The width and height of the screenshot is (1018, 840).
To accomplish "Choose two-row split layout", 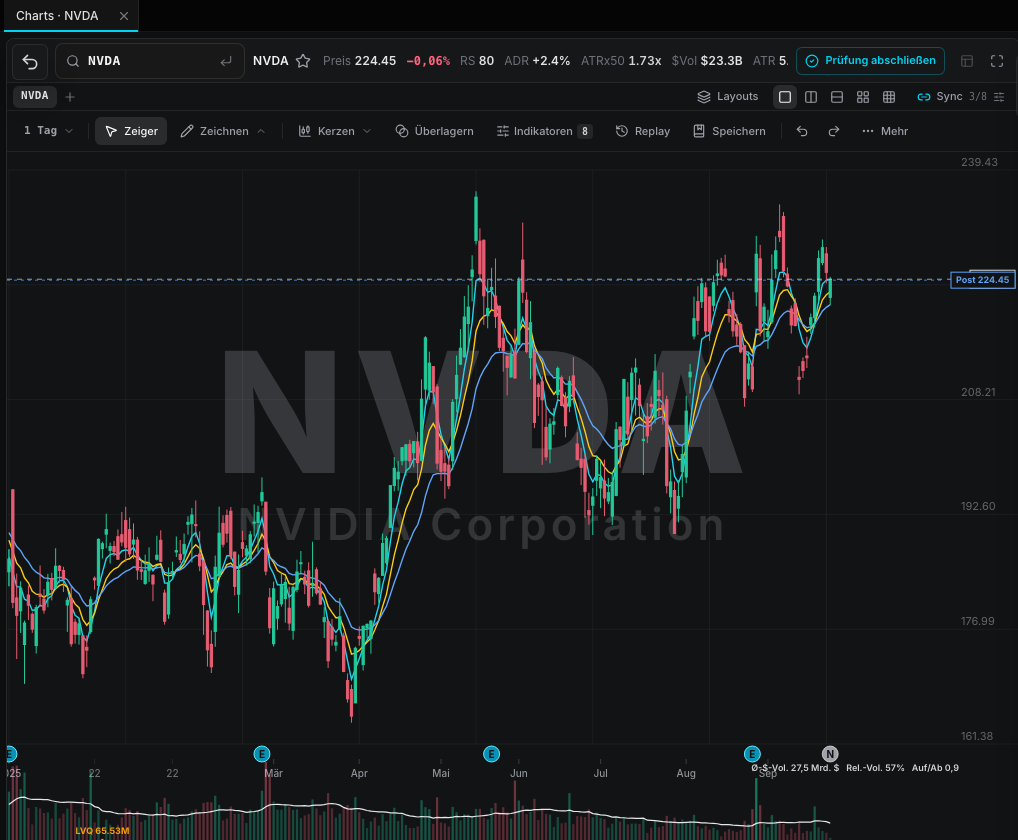I will (x=837, y=97).
